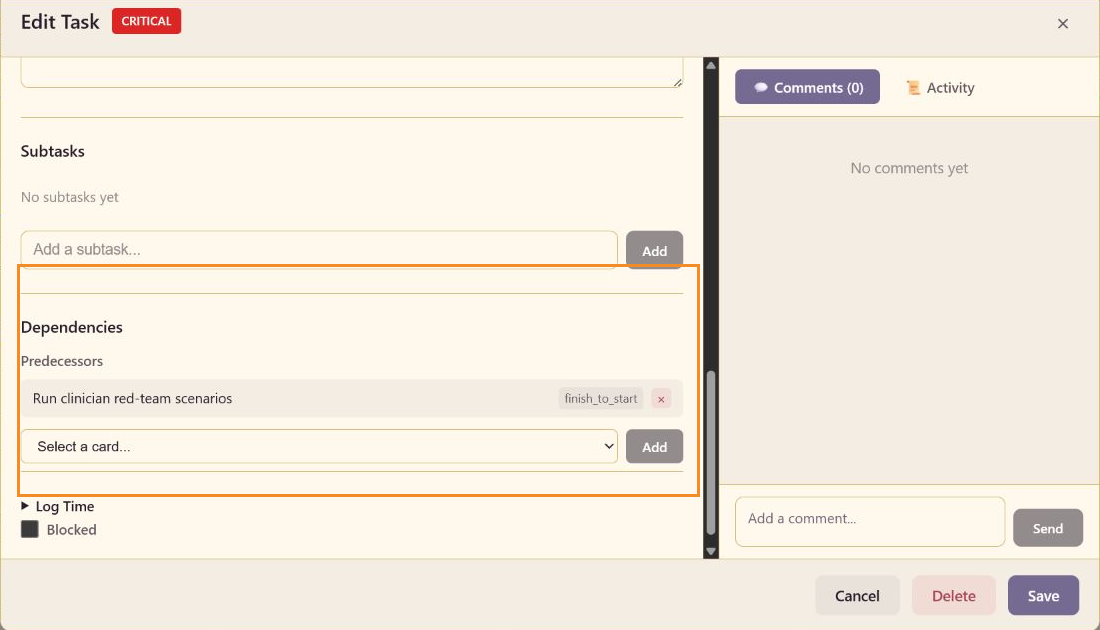
Task: Add the subtask with the Add button
Action: point(654,250)
